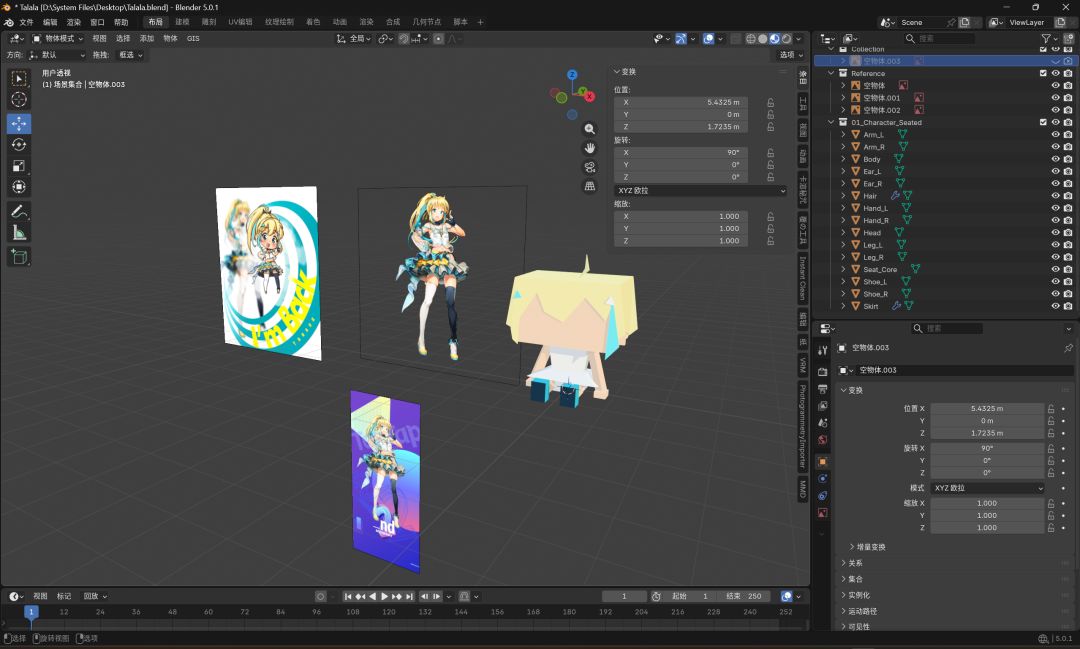The width and height of the screenshot is (1080, 649).
Task: Open the 文件 menu
Action: point(26,22)
